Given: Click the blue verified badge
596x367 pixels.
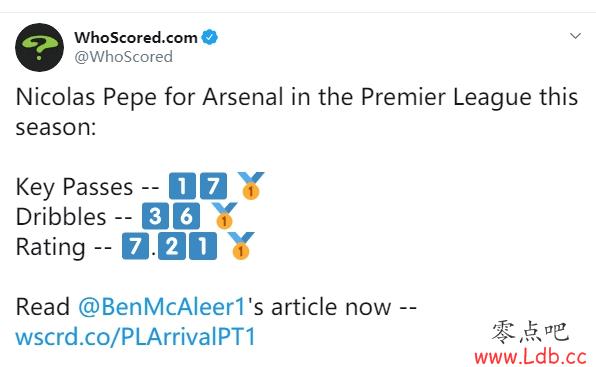Looking at the screenshot, I should [209, 37].
